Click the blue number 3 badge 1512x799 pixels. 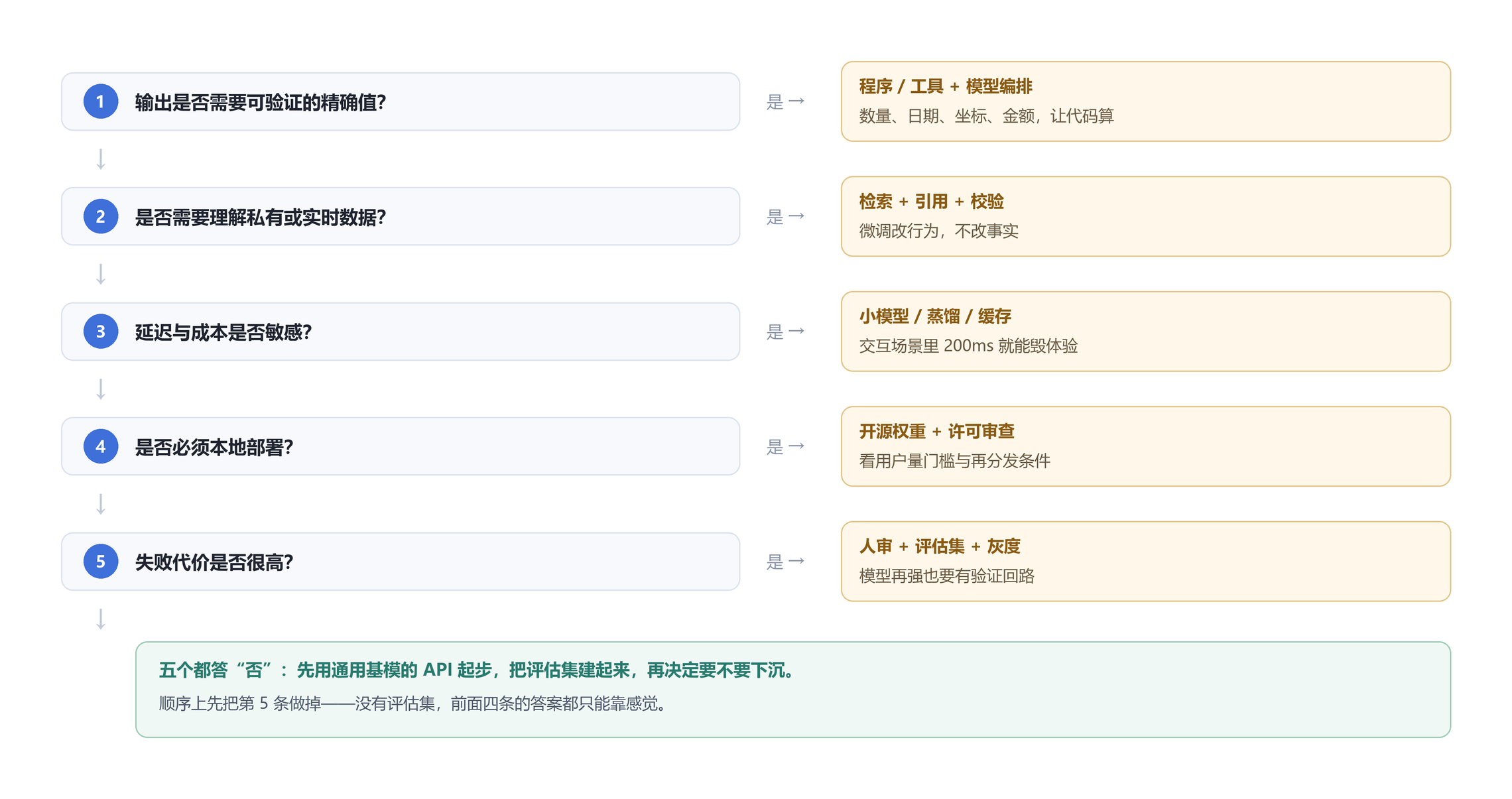point(101,332)
